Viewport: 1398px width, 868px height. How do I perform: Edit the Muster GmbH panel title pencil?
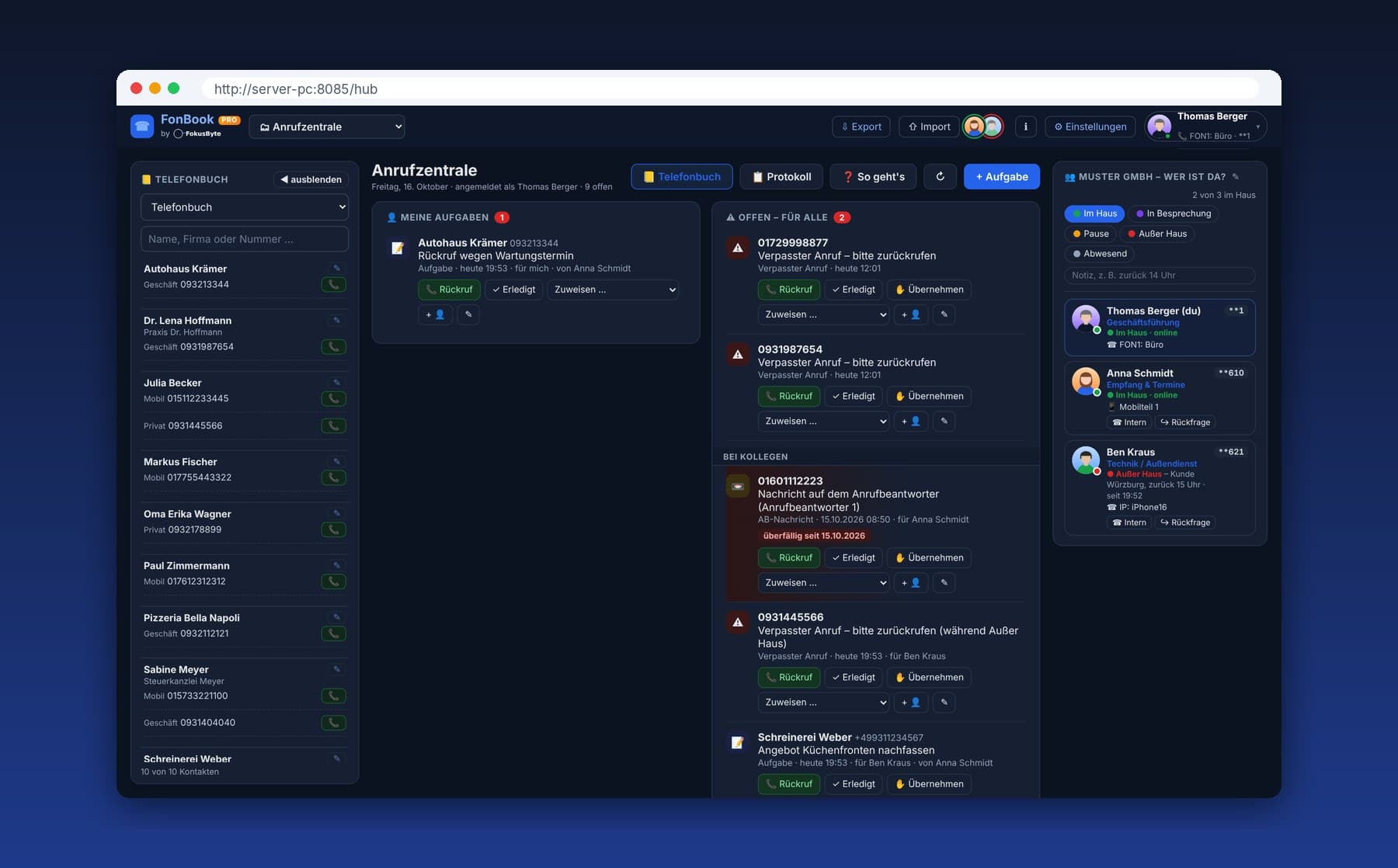point(1235,176)
